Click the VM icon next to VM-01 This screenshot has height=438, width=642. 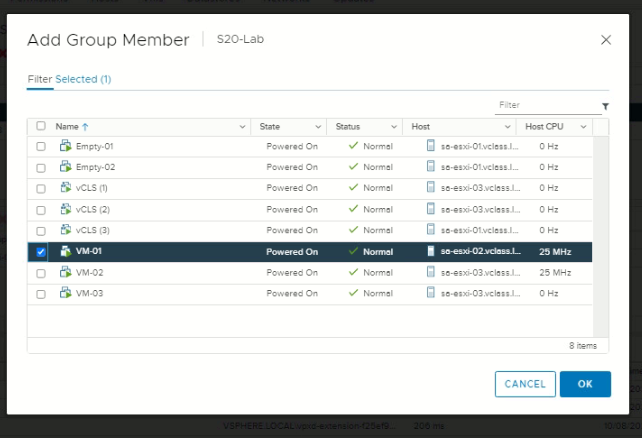66,251
